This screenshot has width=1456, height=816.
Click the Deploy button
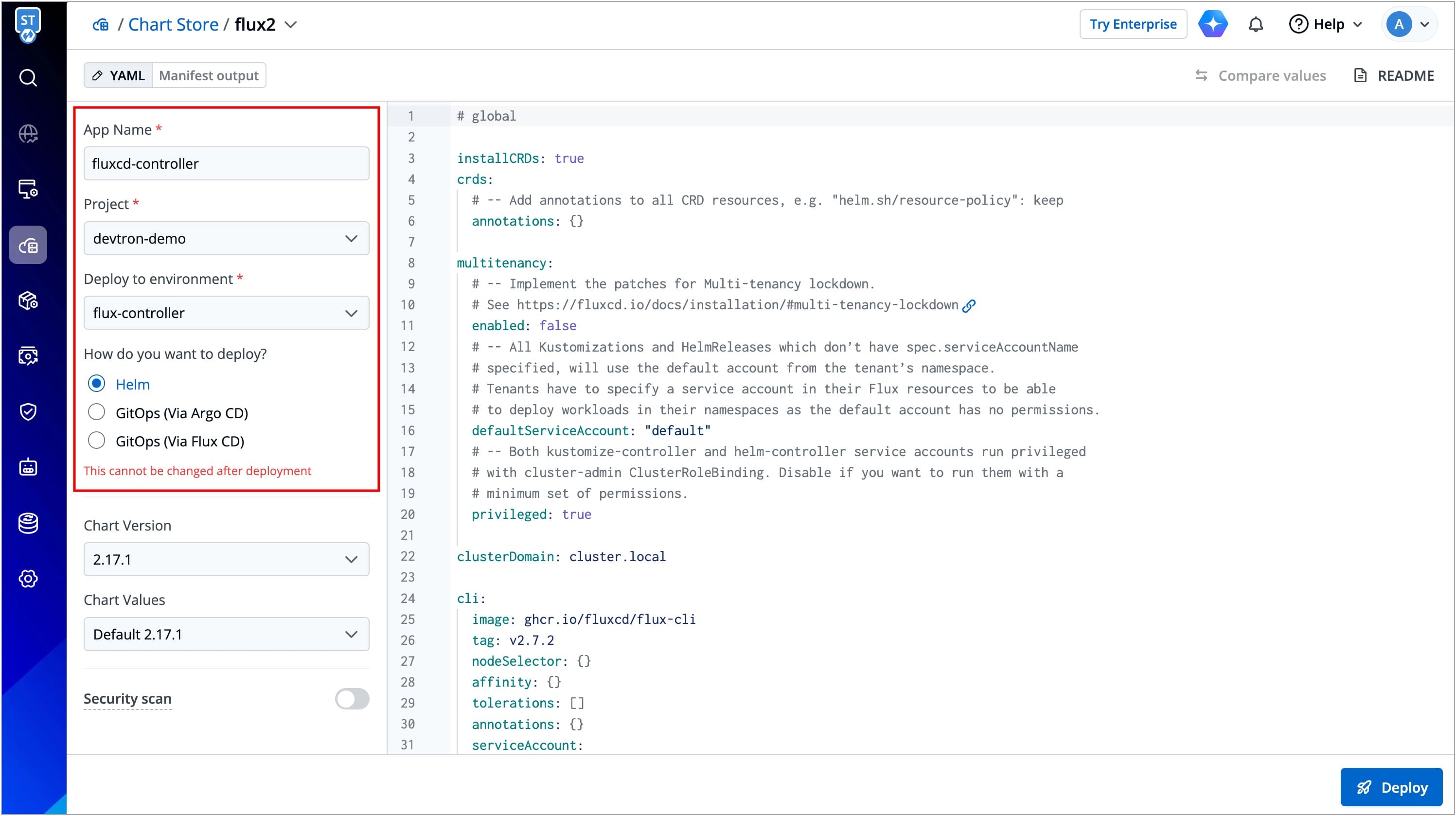1391,787
